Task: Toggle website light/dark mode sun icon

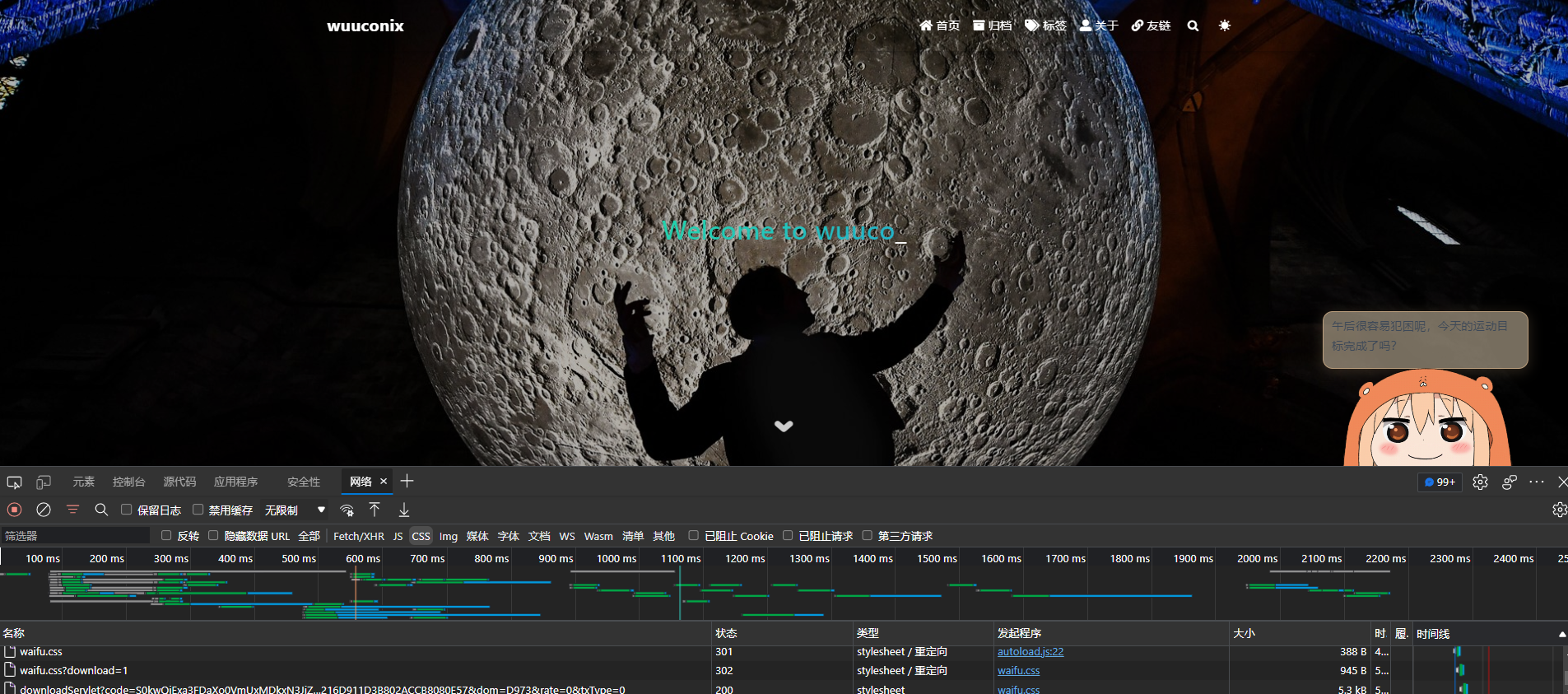Action: click(x=1225, y=26)
